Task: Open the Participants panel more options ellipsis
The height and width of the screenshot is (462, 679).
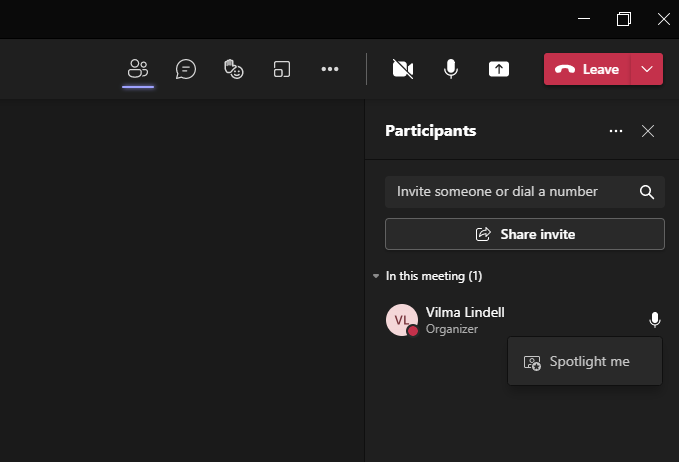Action: [616, 131]
